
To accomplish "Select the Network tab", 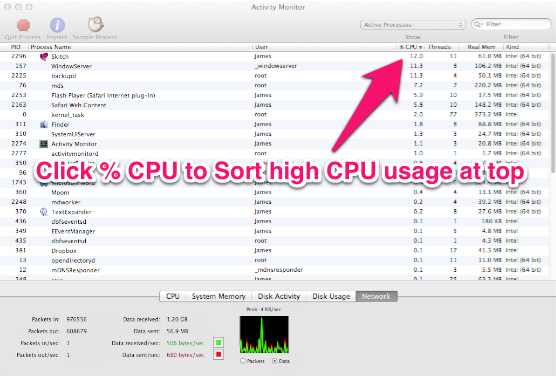I will click(x=376, y=296).
